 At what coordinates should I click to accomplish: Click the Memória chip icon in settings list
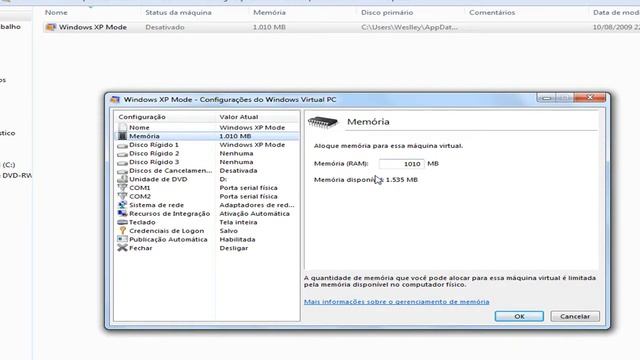pos(122,136)
